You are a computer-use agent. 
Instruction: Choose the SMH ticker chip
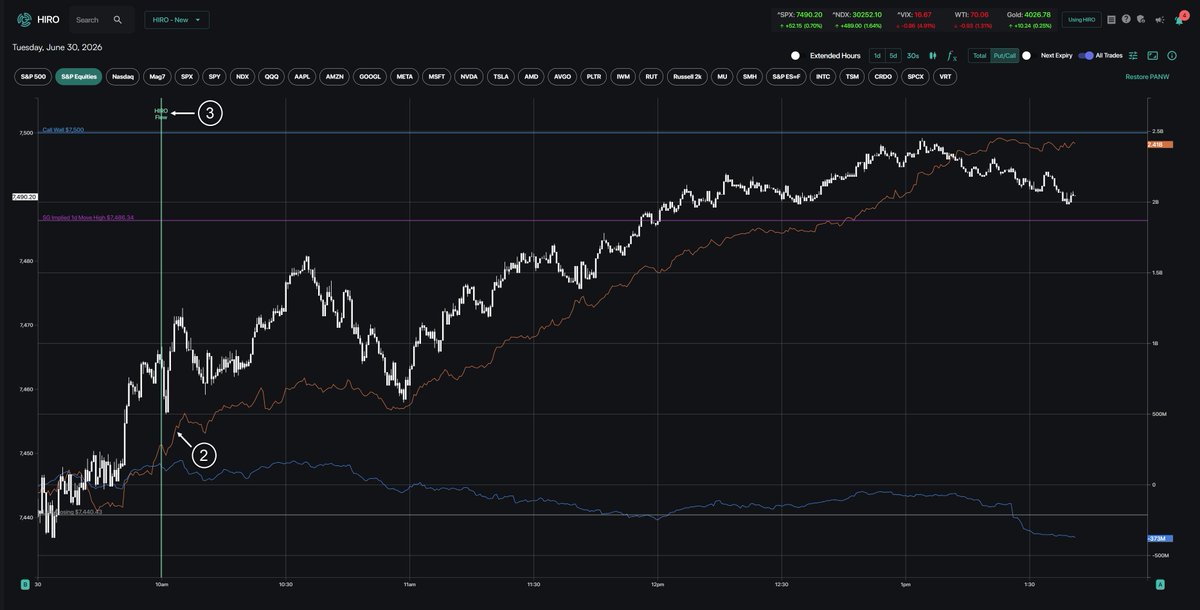click(x=750, y=76)
